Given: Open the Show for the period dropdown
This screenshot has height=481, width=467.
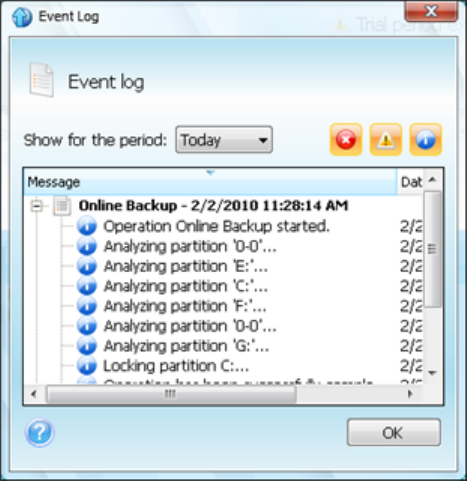Looking at the screenshot, I should (x=224, y=140).
